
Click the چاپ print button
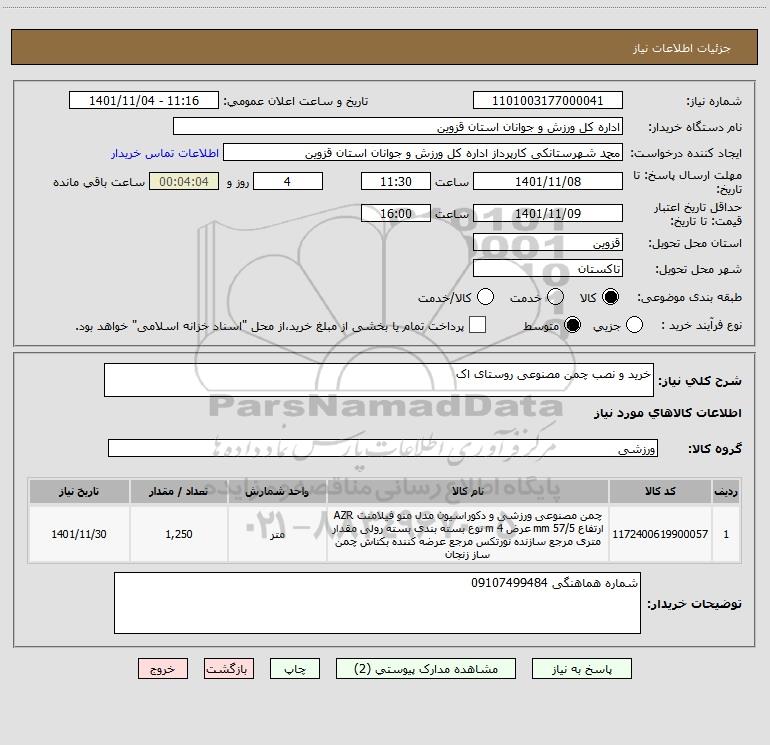[295, 669]
